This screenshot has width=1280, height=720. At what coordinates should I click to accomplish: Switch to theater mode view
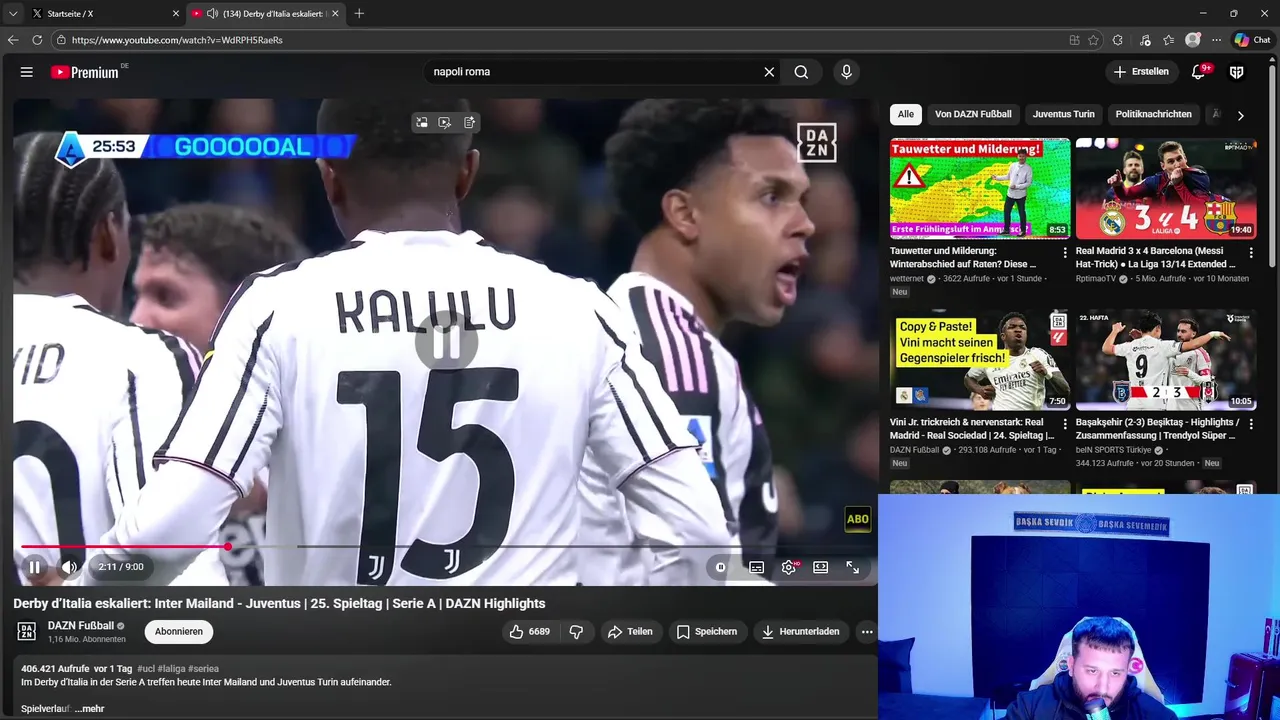pos(820,567)
